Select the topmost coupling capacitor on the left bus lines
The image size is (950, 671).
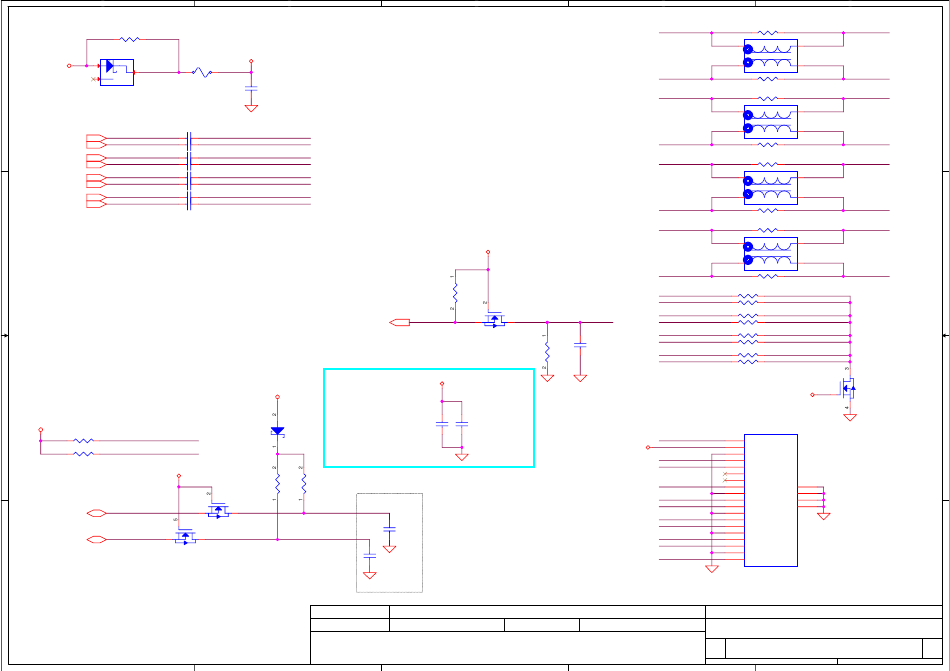click(x=189, y=139)
